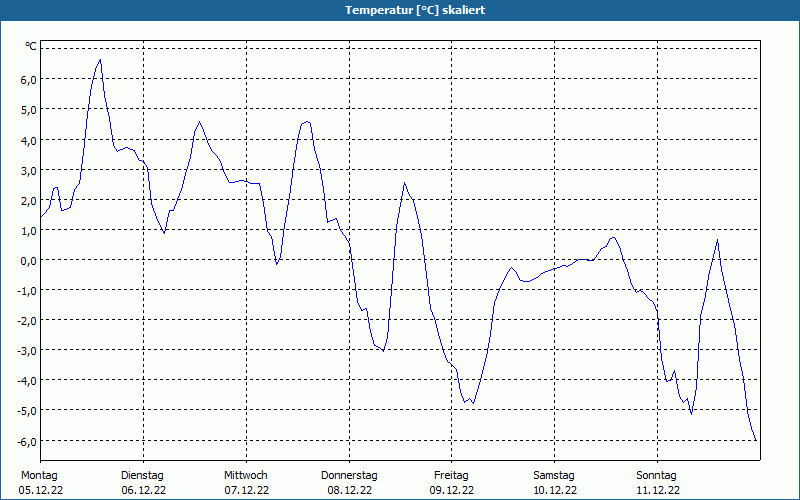Click the Sonntag day label
Screen dimensions: 800x500
657,476
